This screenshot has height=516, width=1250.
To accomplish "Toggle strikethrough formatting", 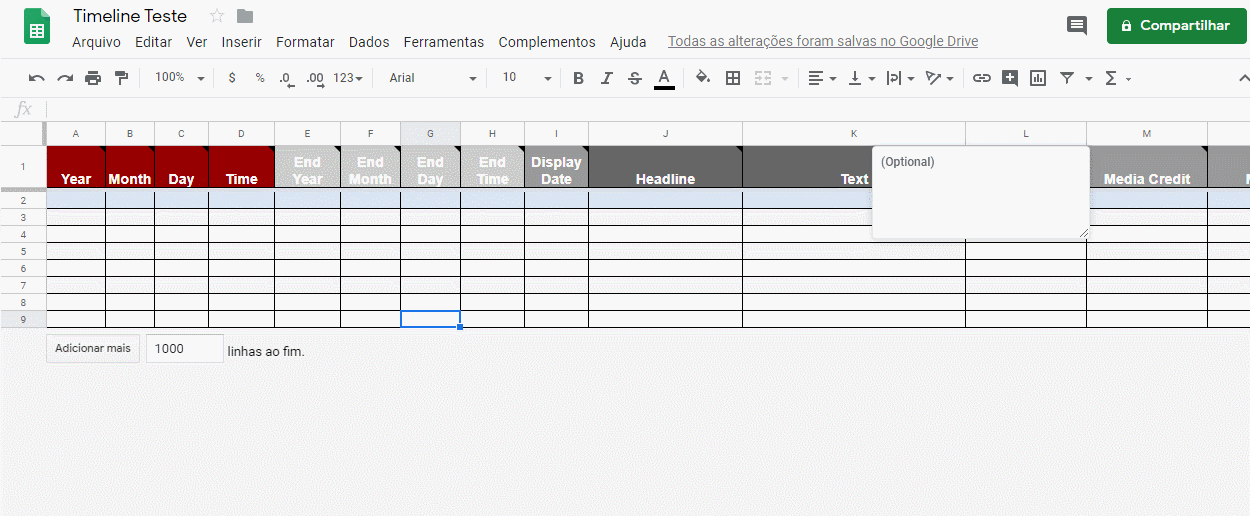I will pyautogui.click(x=635, y=78).
